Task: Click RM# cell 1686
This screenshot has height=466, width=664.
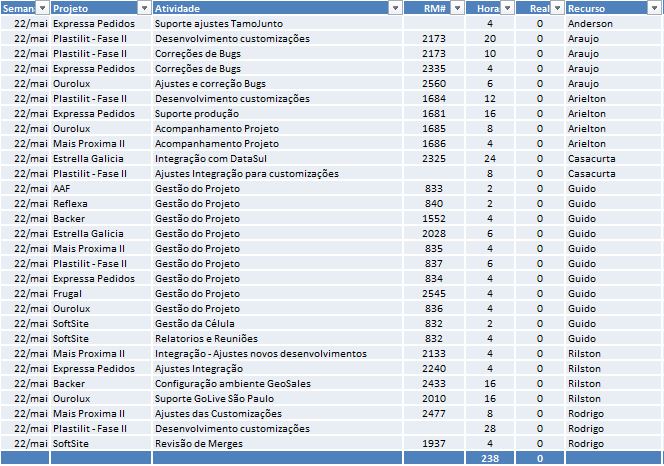Action: point(434,143)
